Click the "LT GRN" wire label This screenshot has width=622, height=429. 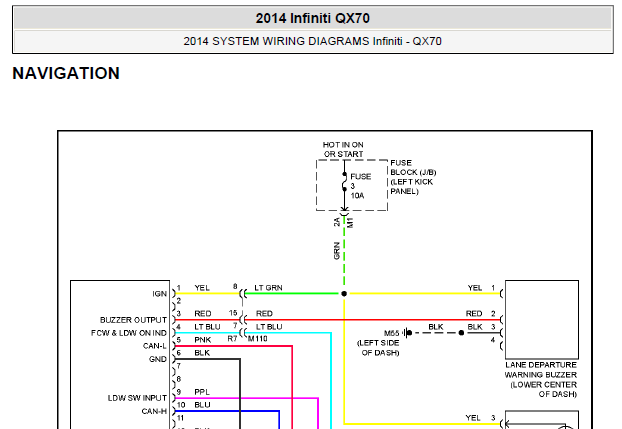pyautogui.click(x=269, y=288)
